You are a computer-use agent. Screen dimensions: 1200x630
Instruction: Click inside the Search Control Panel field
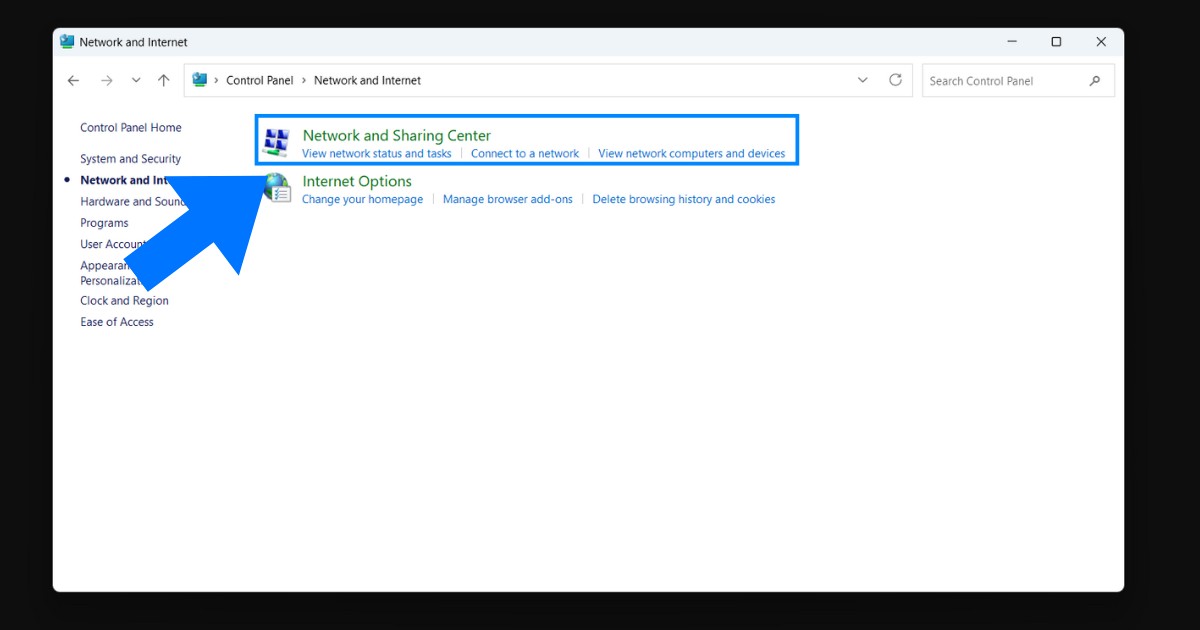[1000, 80]
